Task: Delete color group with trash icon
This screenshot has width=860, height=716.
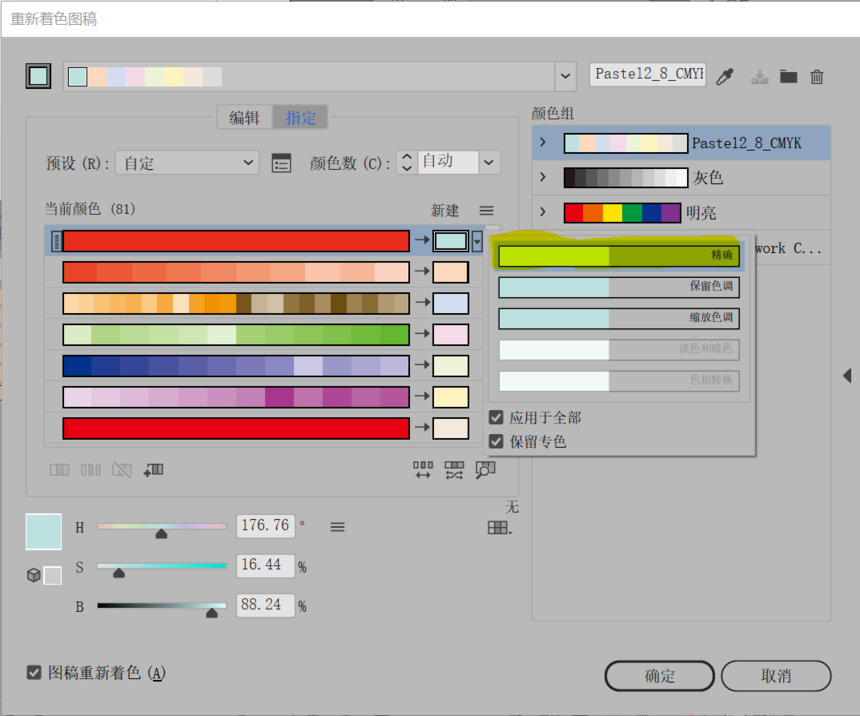Action: [x=817, y=77]
